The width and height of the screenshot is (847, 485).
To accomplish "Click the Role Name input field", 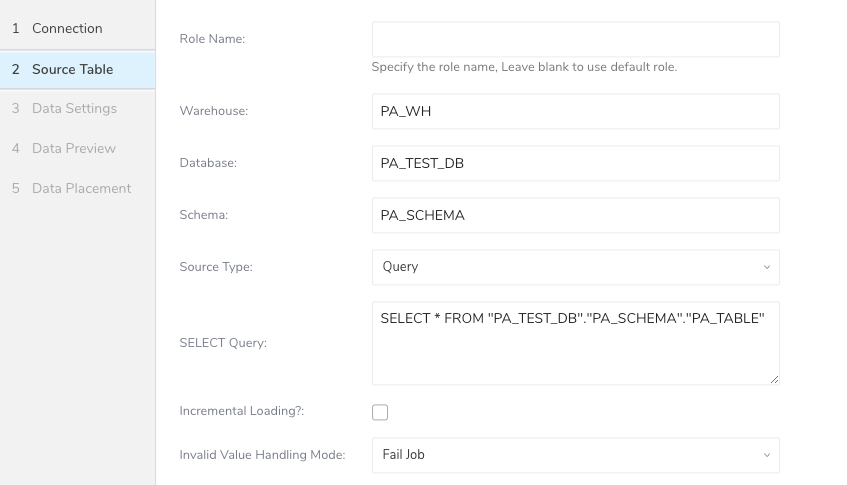I will click(x=575, y=40).
